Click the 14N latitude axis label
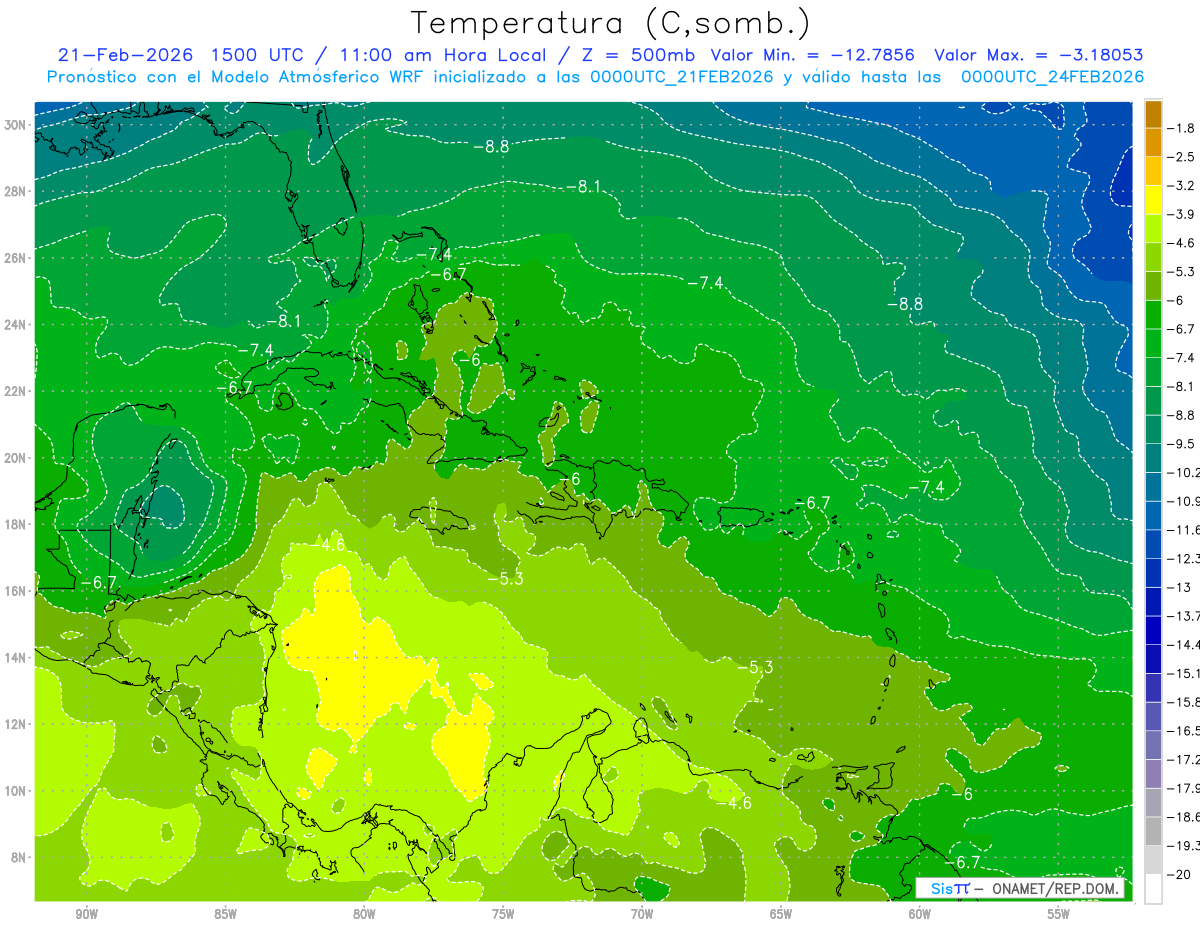The image size is (1200, 927). (x=16, y=657)
